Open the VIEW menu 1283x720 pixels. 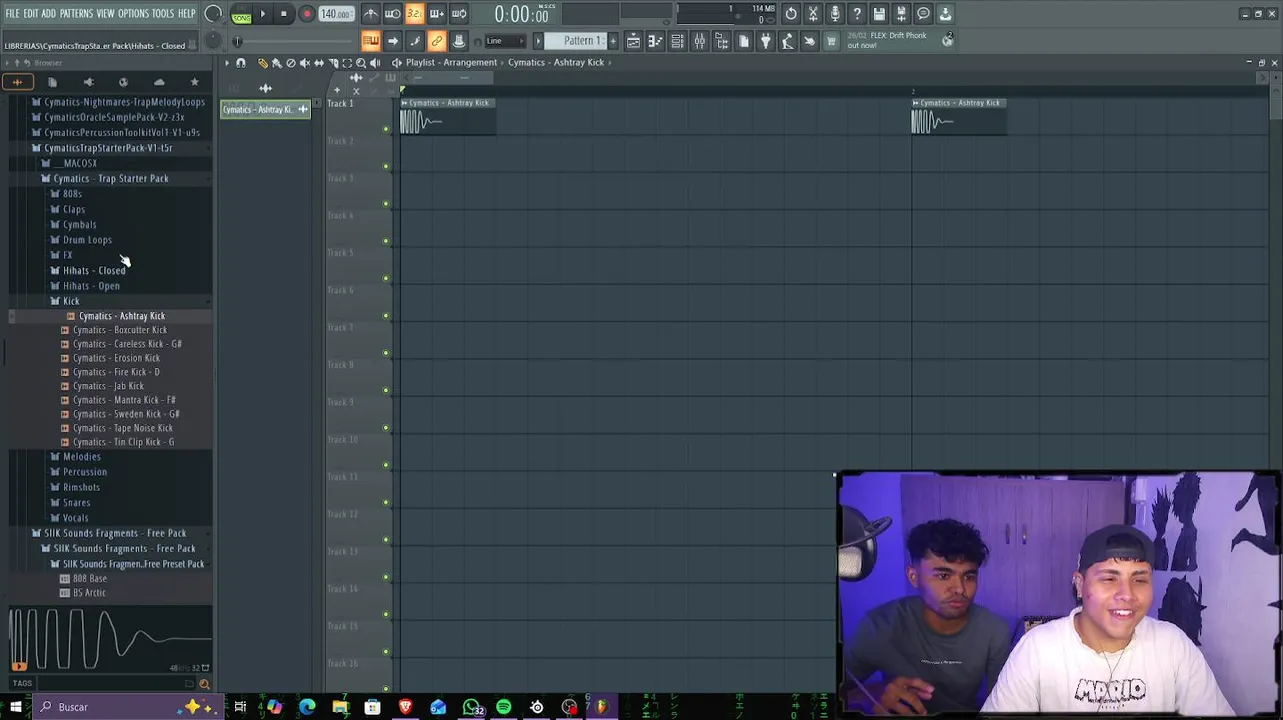click(105, 13)
